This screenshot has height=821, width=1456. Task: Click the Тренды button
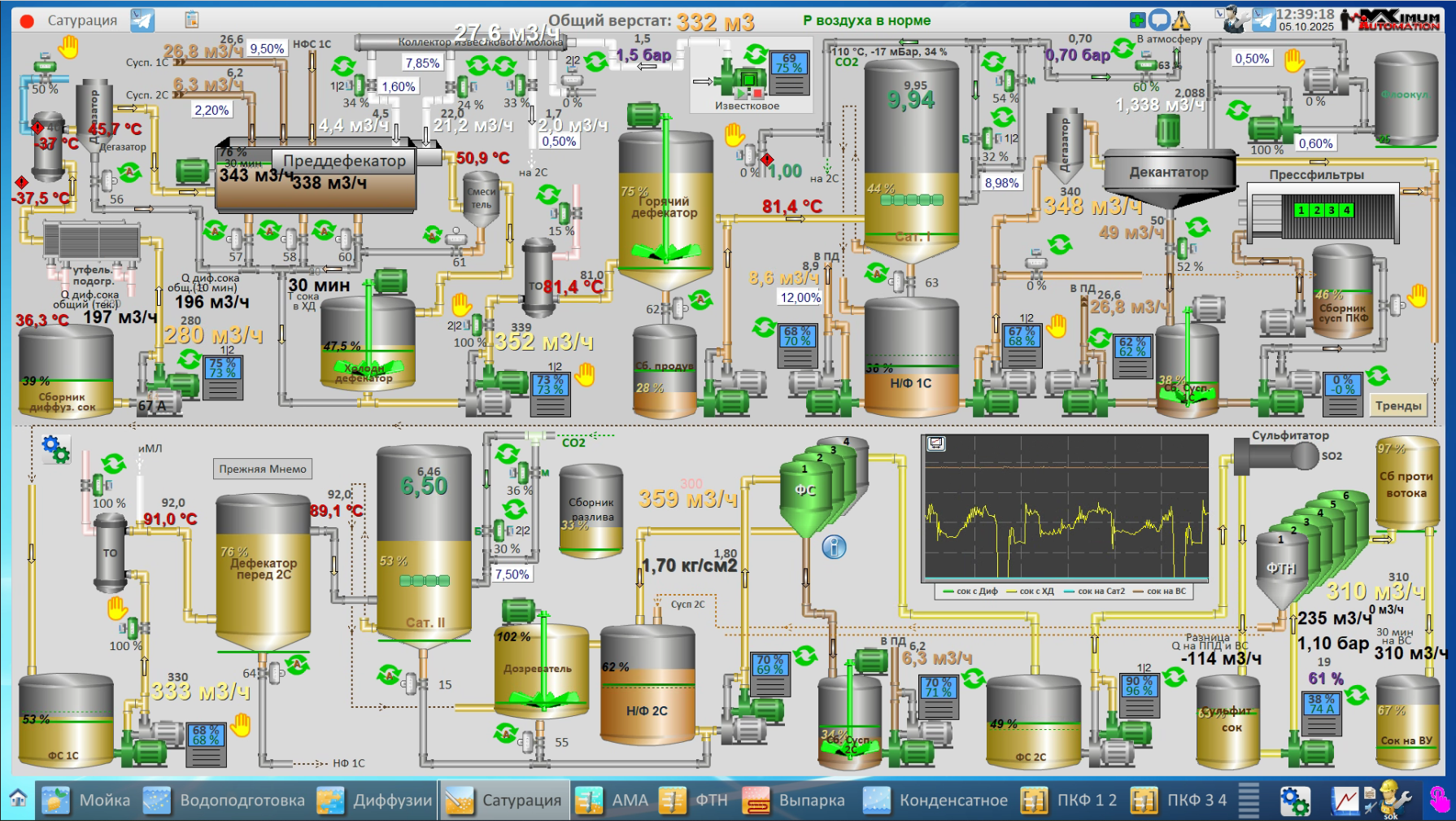(x=1398, y=405)
